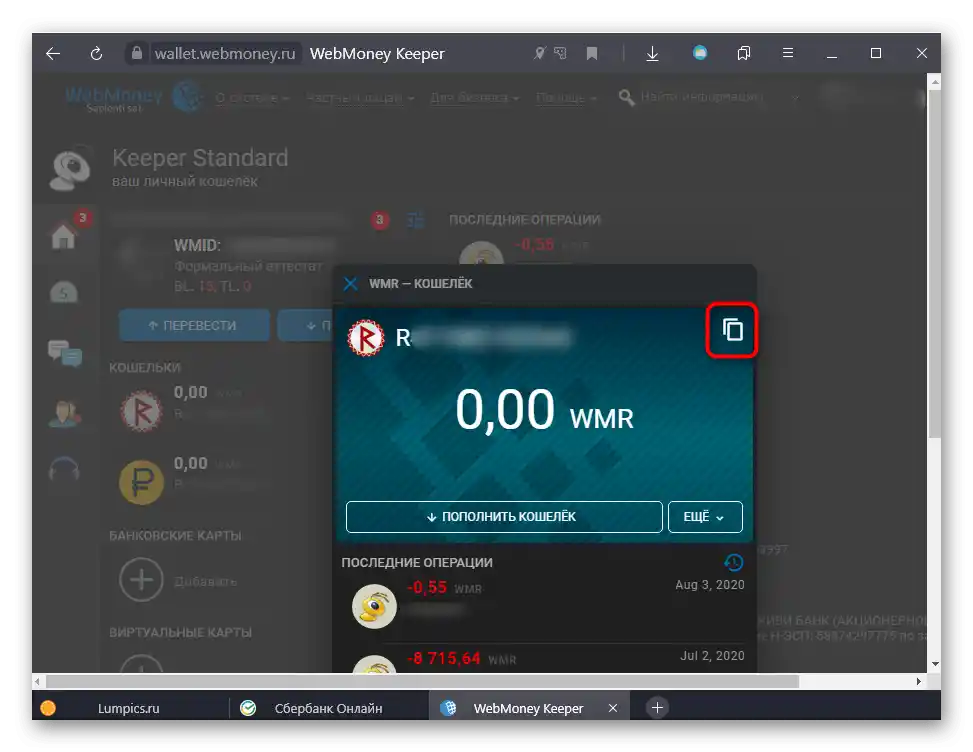Expand the ЕЩЁ dropdown menu
The width and height of the screenshot is (973, 752).
click(x=705, y=517)
